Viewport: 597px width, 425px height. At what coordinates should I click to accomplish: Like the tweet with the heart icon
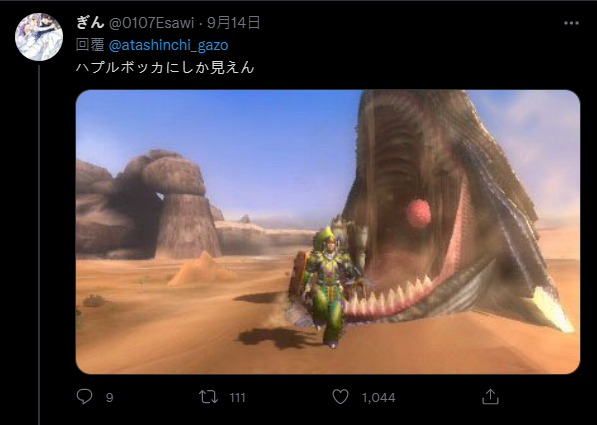coord(340,397)
